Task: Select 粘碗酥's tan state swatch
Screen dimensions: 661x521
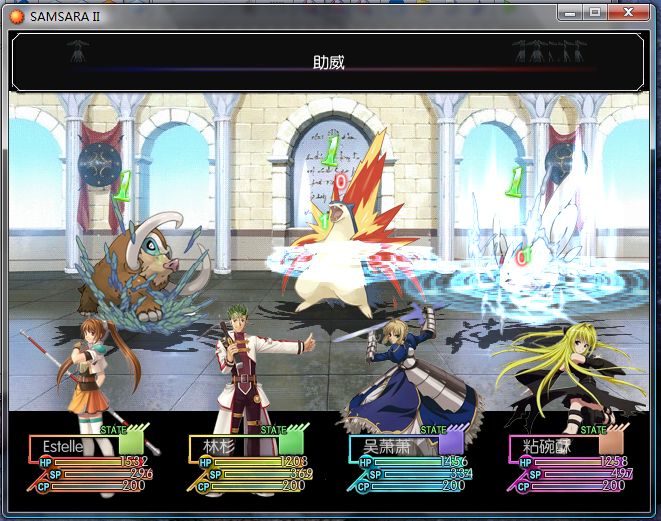Action: 611,443
